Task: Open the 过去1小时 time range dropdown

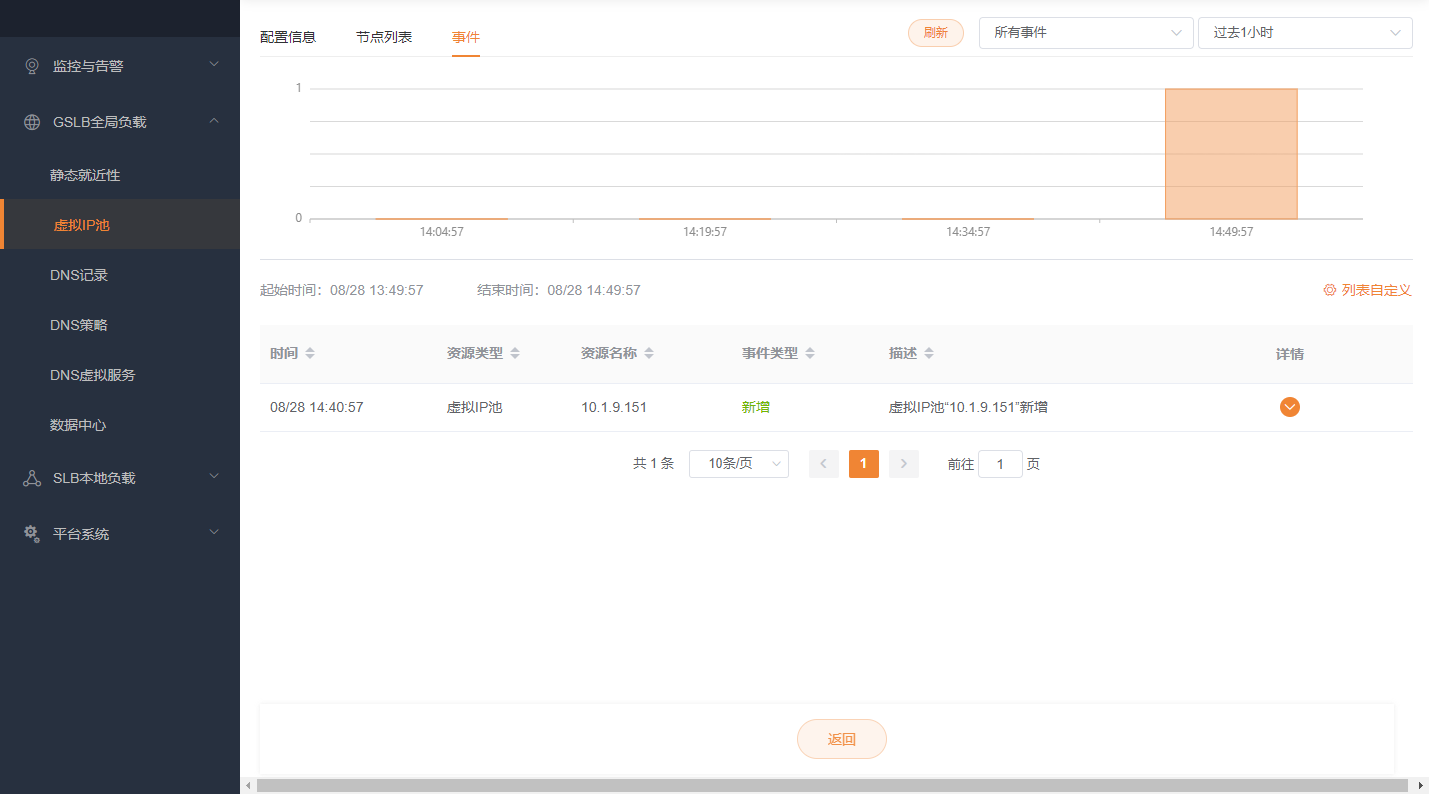Action: click(x=1304, y=33)
